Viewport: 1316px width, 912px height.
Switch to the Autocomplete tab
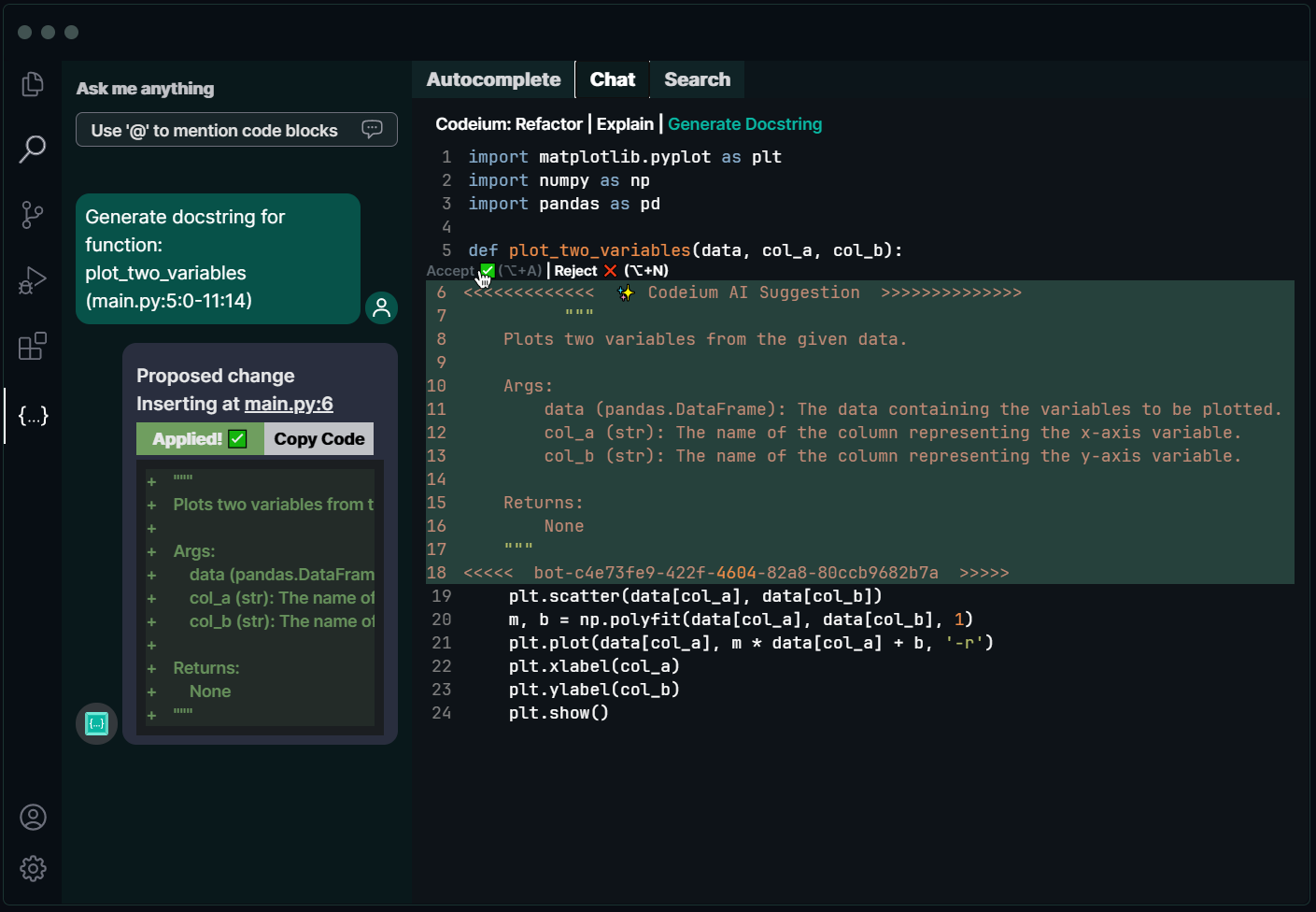[x=493, y=79]
